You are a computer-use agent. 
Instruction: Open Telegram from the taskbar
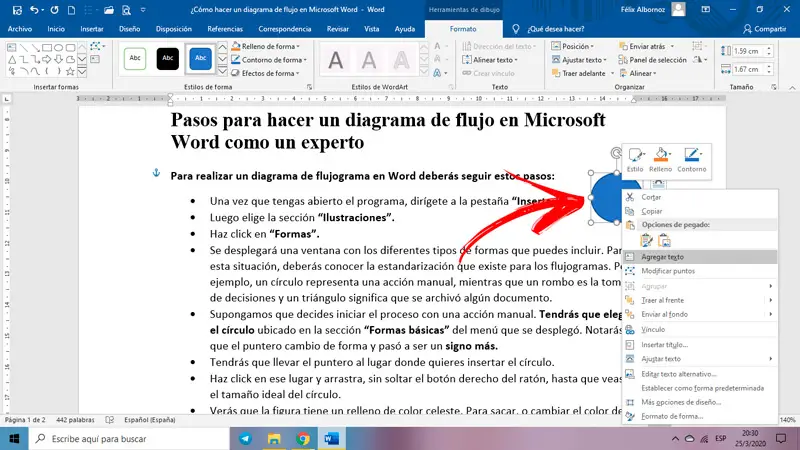pos(245,439)
